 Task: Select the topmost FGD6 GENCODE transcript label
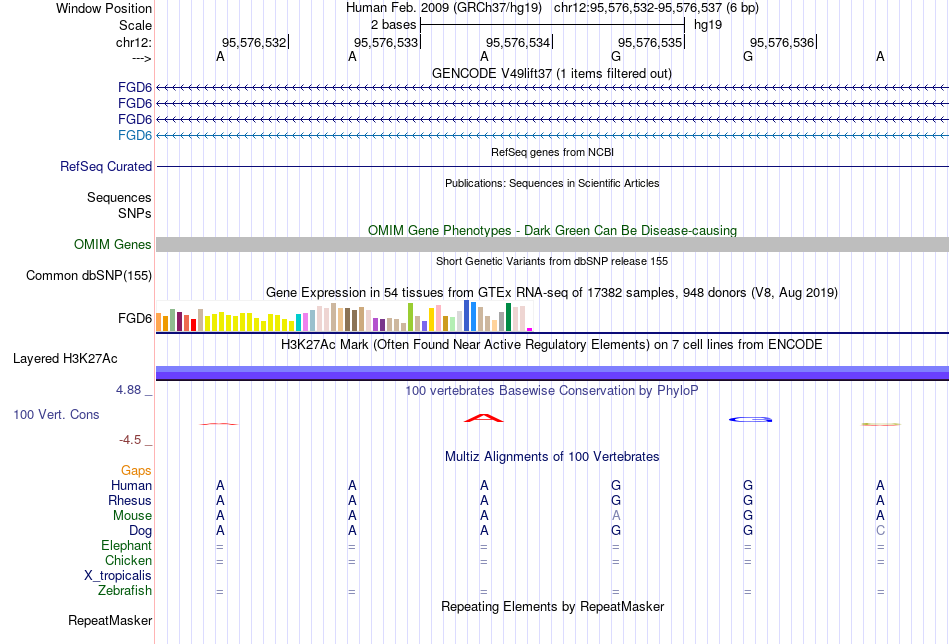coord(135,87)
